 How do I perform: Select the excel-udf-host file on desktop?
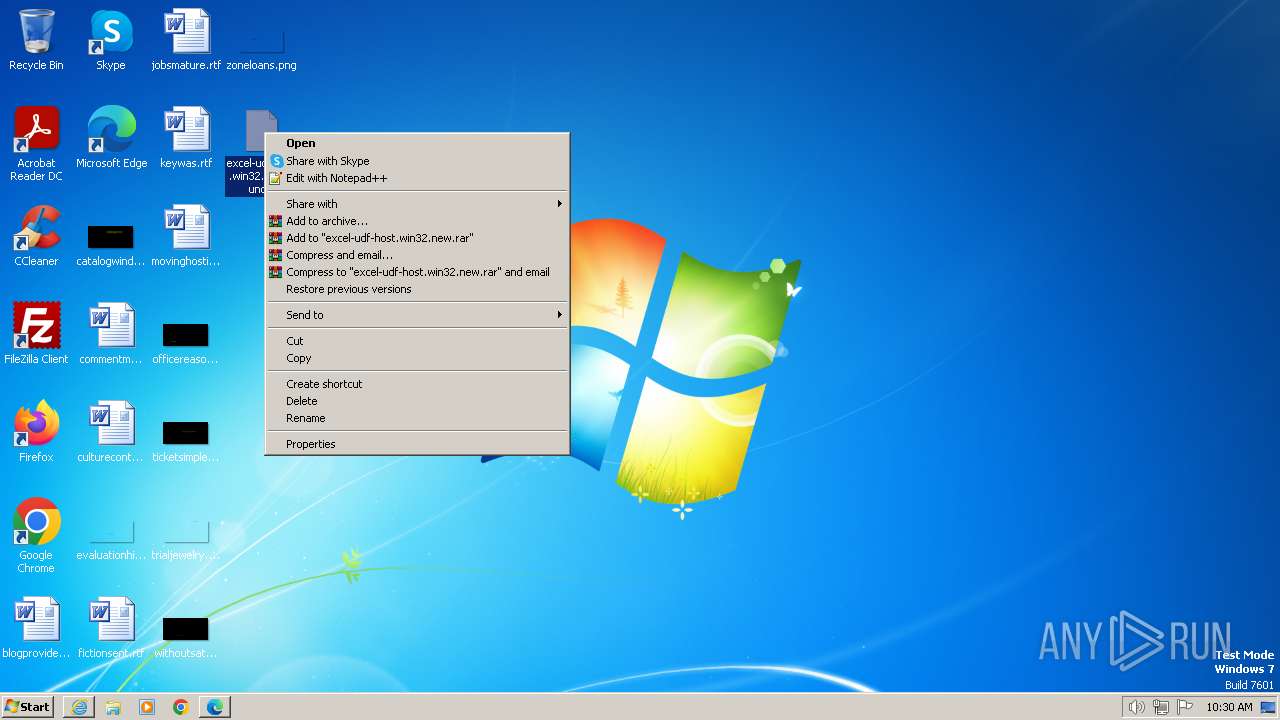246,152
